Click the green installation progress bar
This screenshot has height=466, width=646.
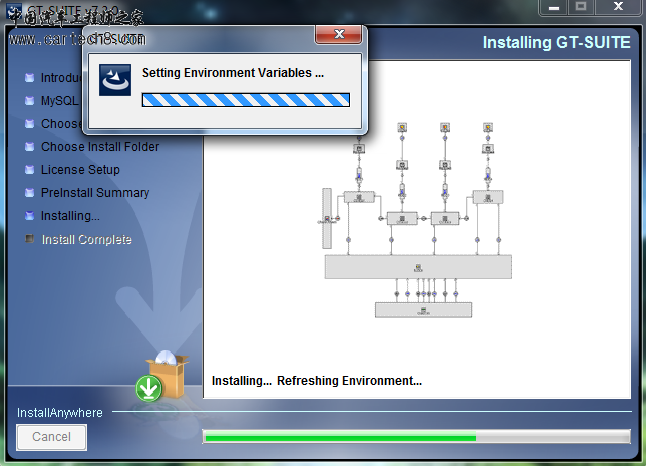(x=416, y=437)
